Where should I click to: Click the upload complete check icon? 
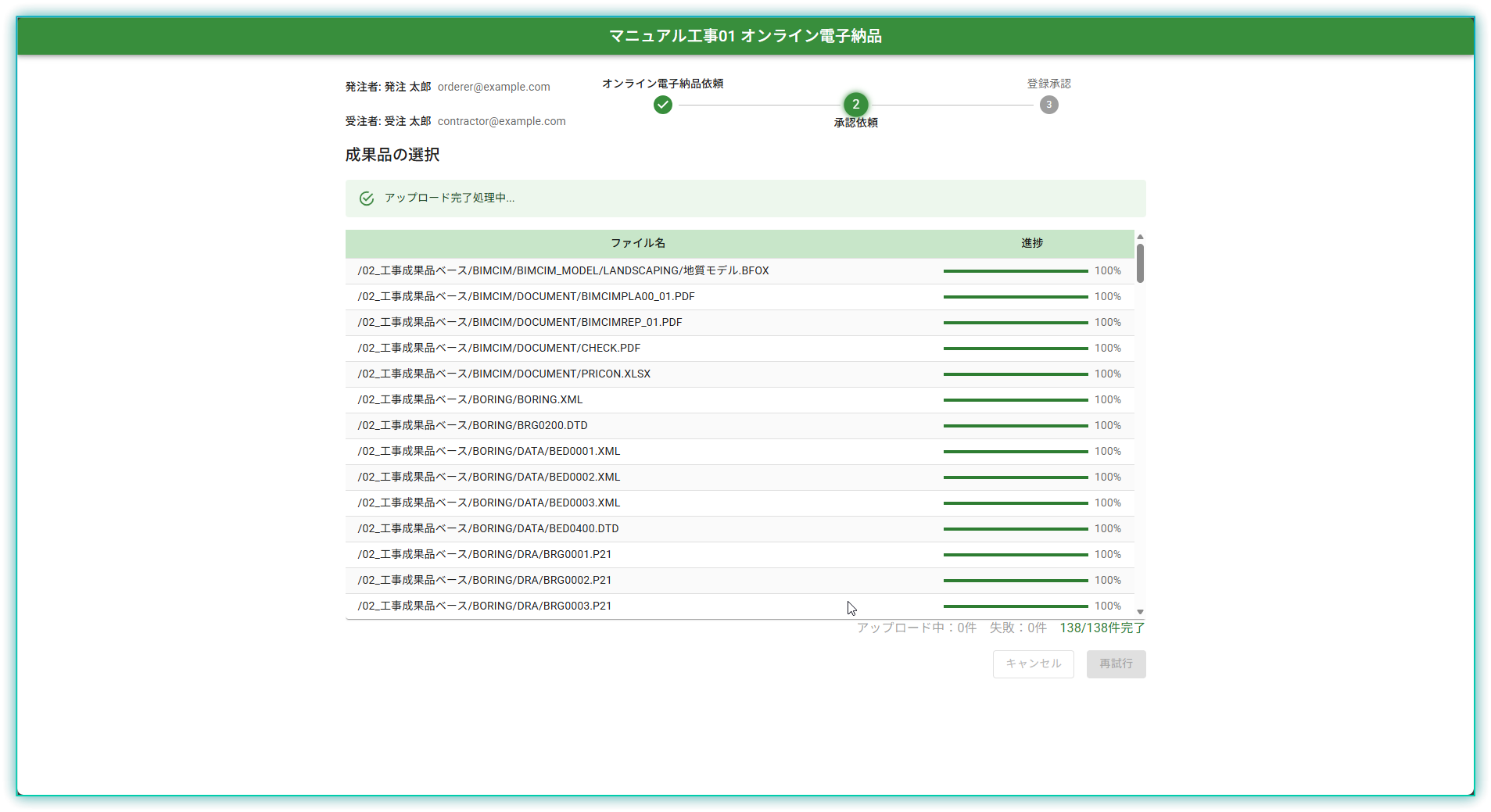pos(367,199)
